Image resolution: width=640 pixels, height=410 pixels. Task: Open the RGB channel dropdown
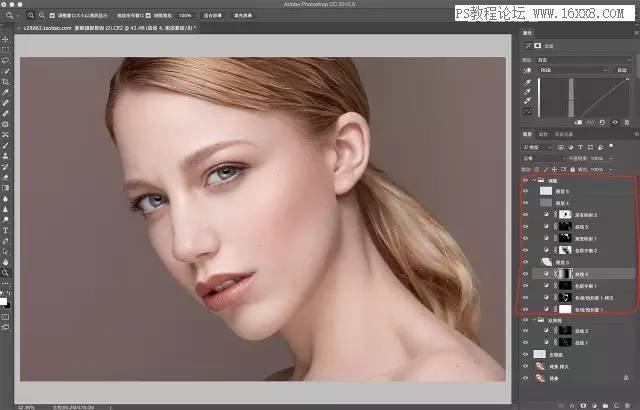pos(573,70)
